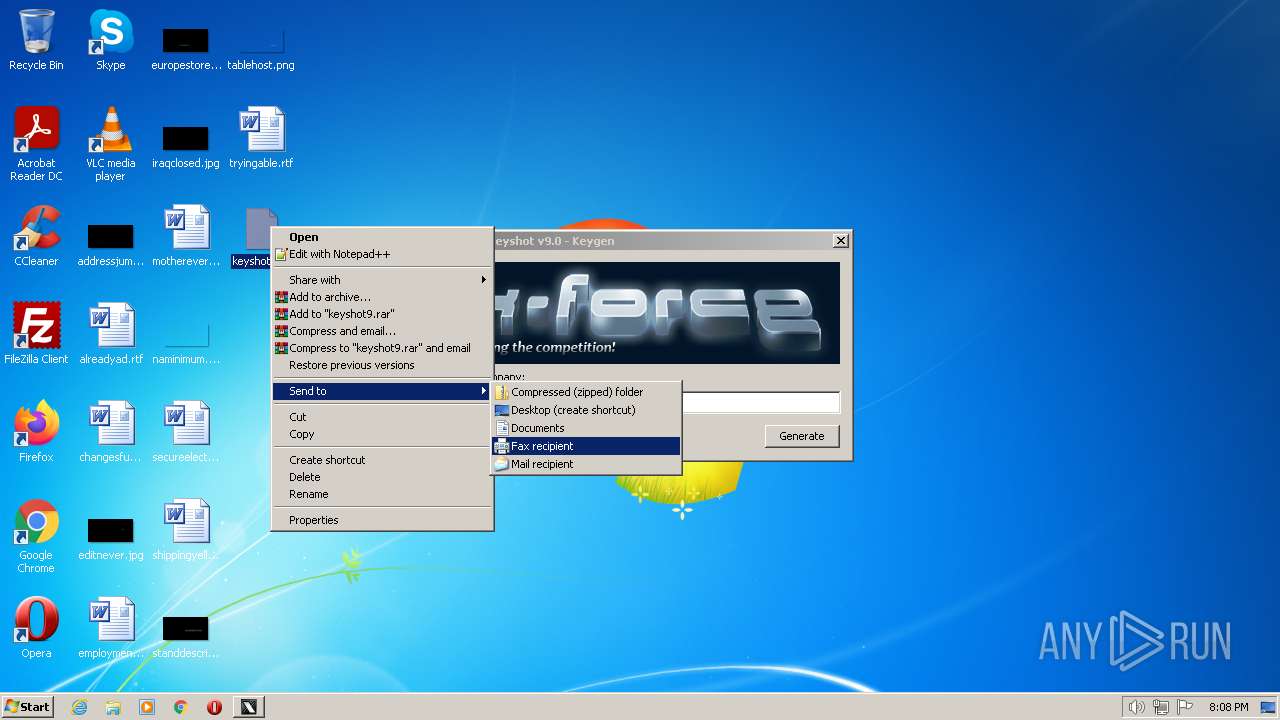Screen dimensions: 1280x720
Task: Choose Cut in the context menu
Action: 382,417
